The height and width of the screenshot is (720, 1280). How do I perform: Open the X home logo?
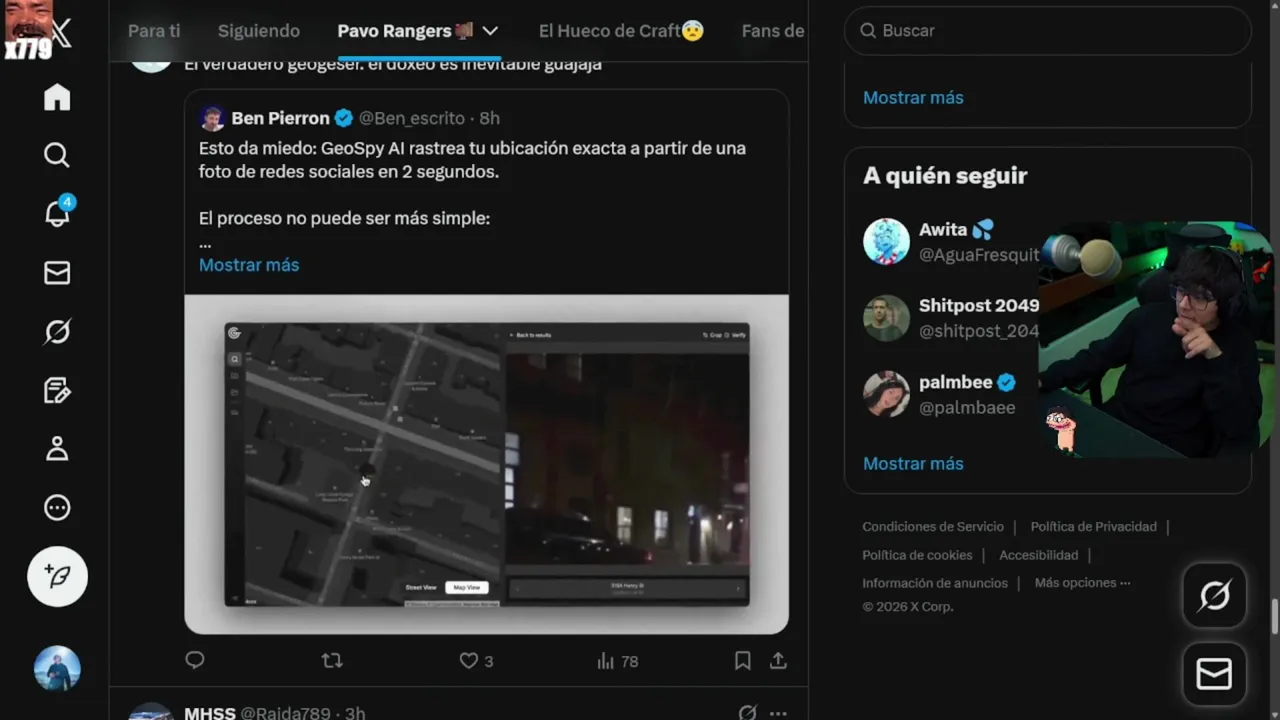pyautogui.click(x=61, y=33)
